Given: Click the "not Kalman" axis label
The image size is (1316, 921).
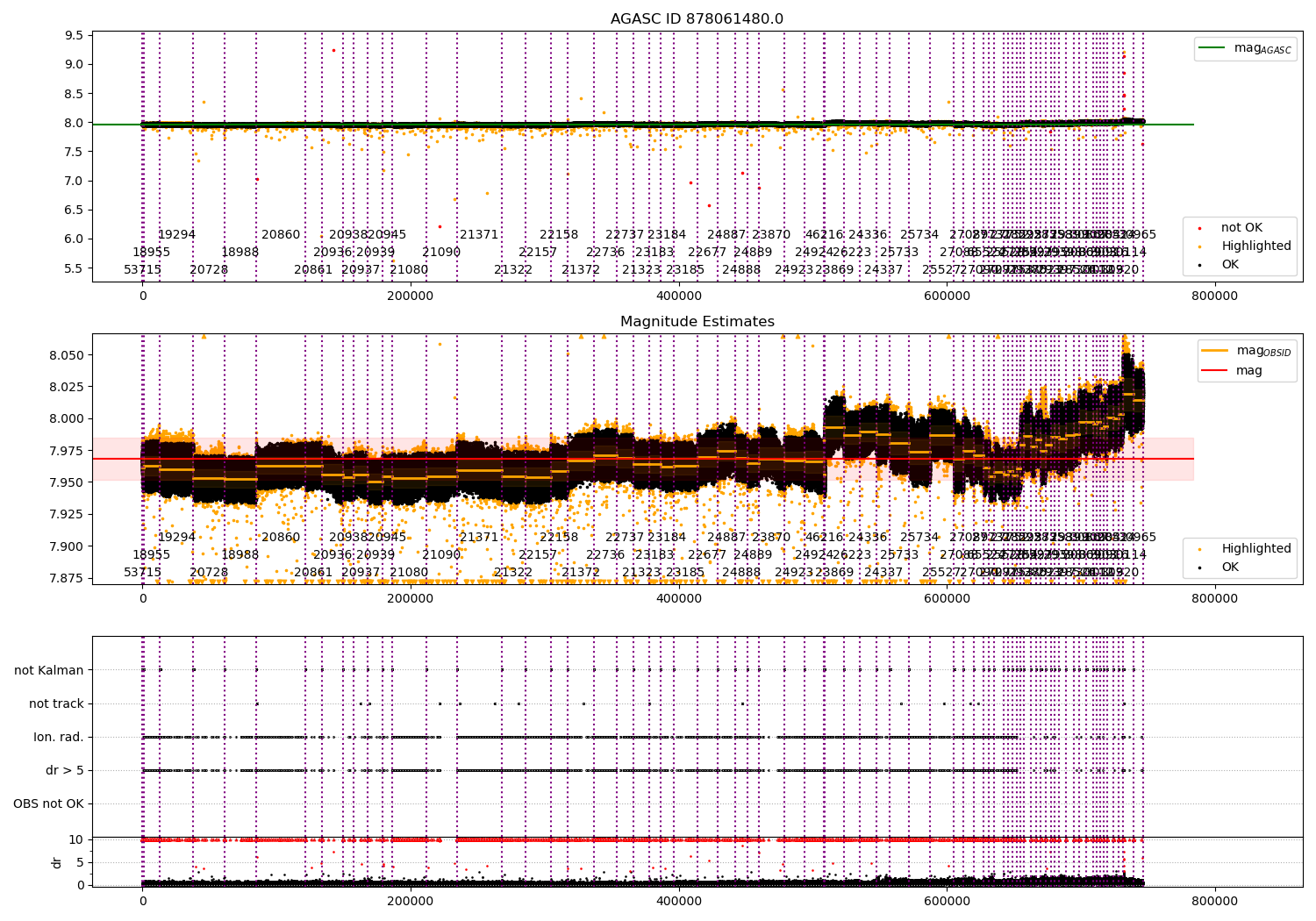Looking at the screenshot, I should (49, 671).
